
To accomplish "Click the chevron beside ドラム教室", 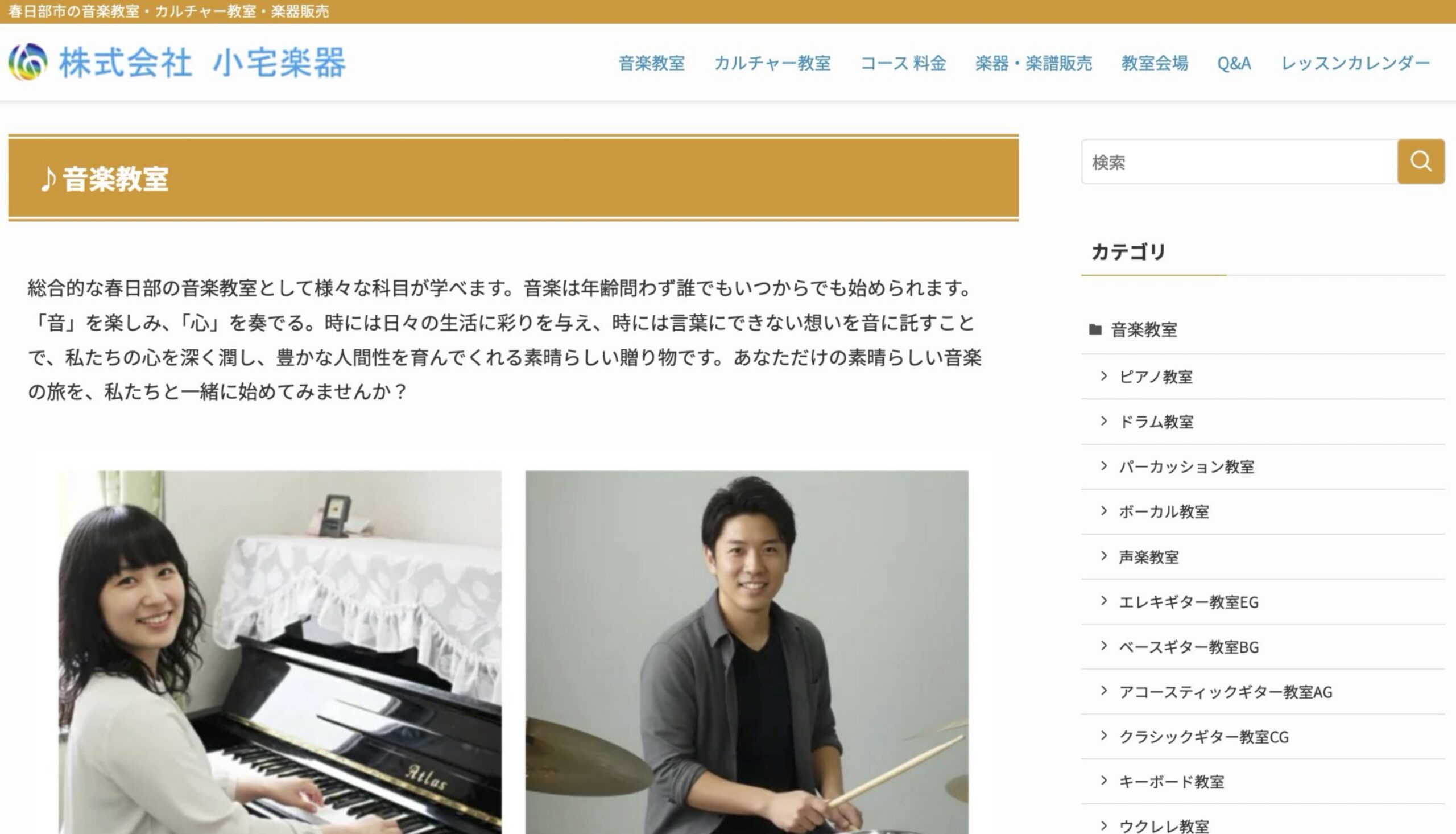I will coord(1104,421).
